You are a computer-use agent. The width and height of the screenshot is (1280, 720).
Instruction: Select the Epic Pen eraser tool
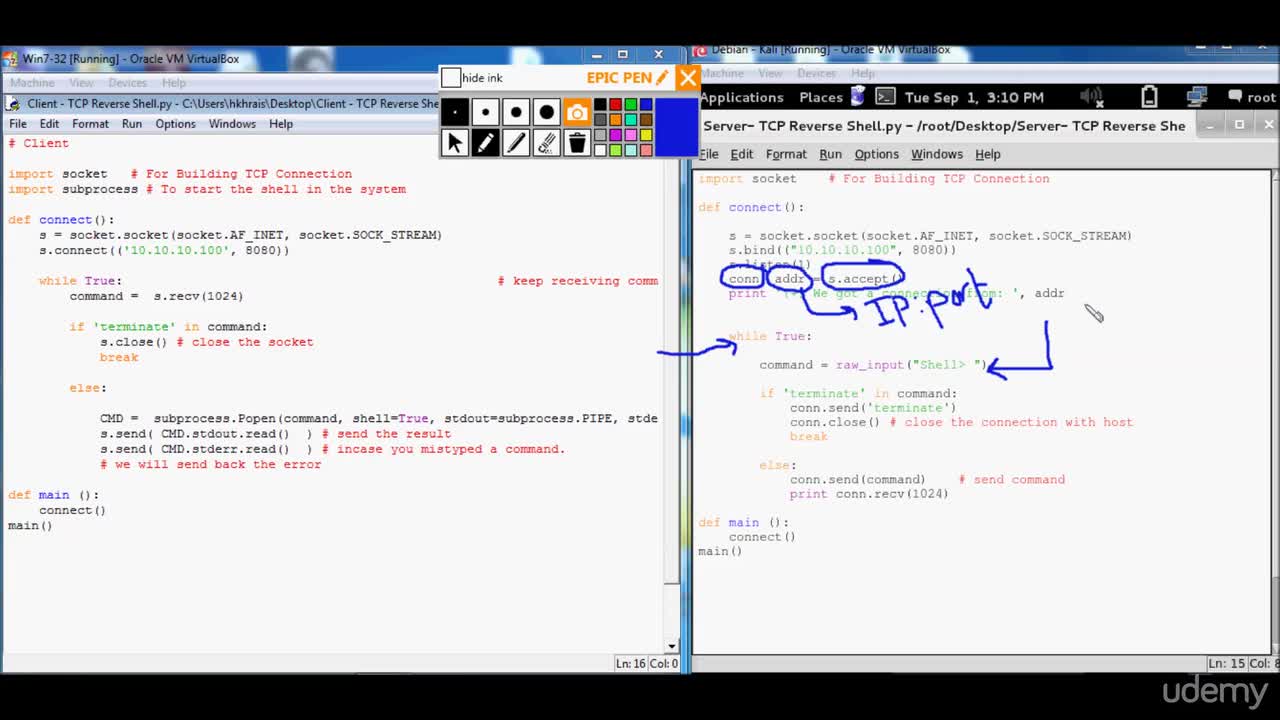click(546, 143)
